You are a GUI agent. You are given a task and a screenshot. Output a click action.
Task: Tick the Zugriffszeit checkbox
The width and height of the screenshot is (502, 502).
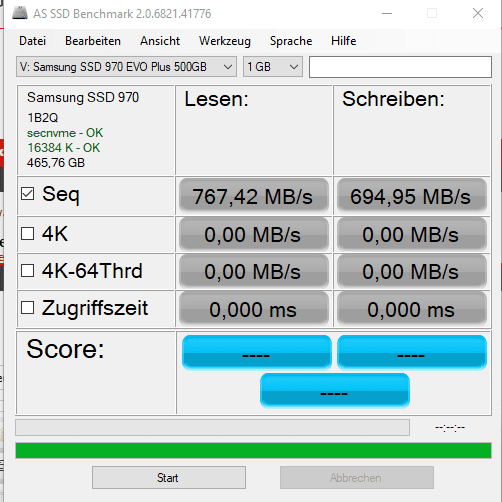pyautogui.click(x=27, y=308)
